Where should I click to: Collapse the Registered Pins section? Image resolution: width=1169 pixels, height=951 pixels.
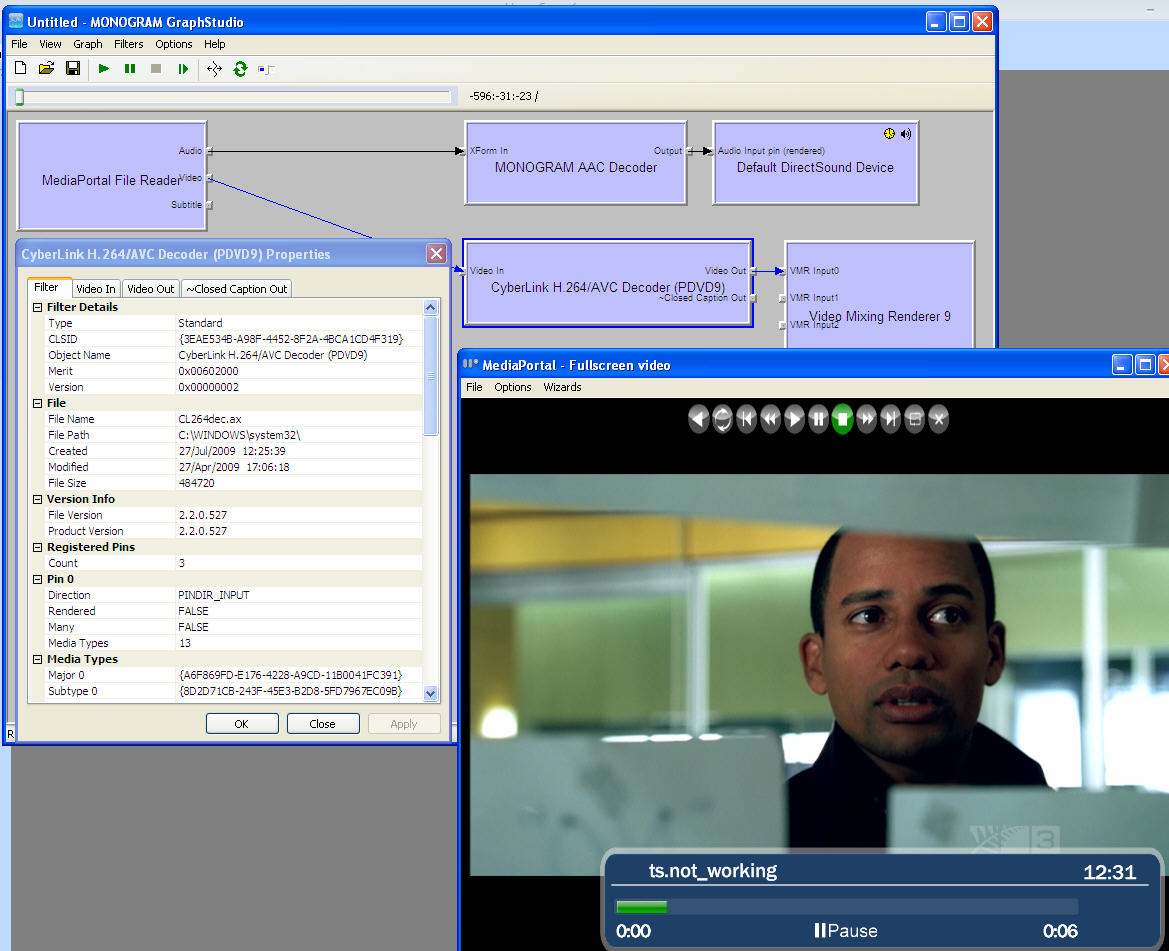click(x=37, y=547)
